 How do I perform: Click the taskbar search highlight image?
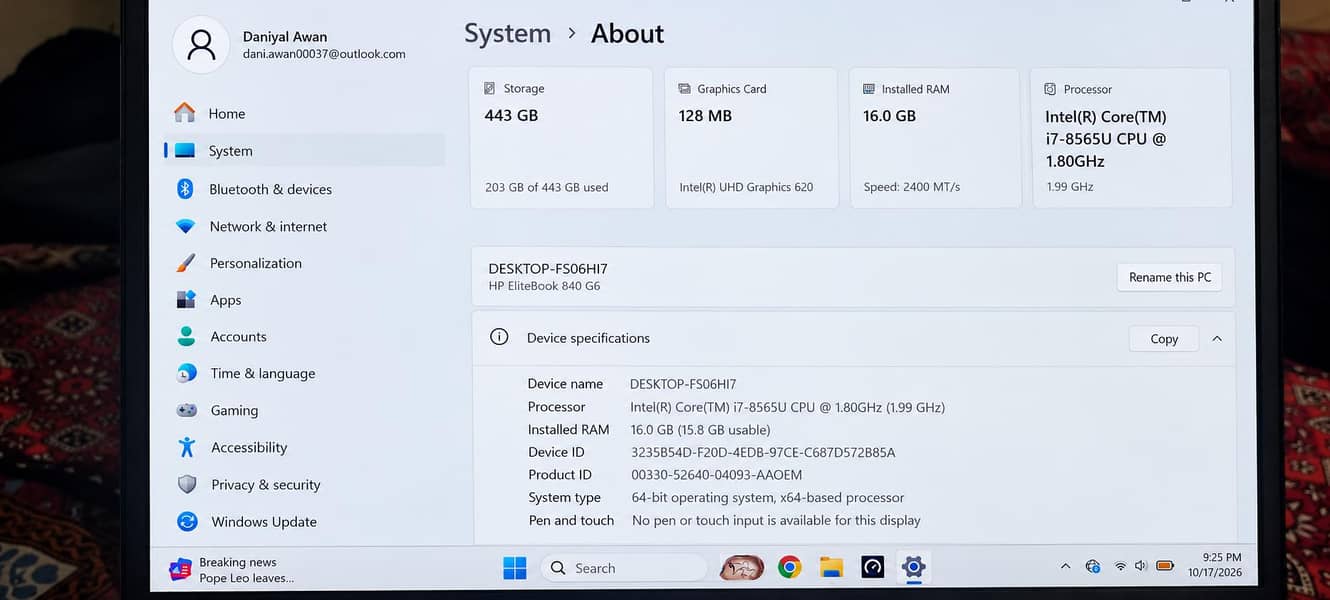click(742, 568)
